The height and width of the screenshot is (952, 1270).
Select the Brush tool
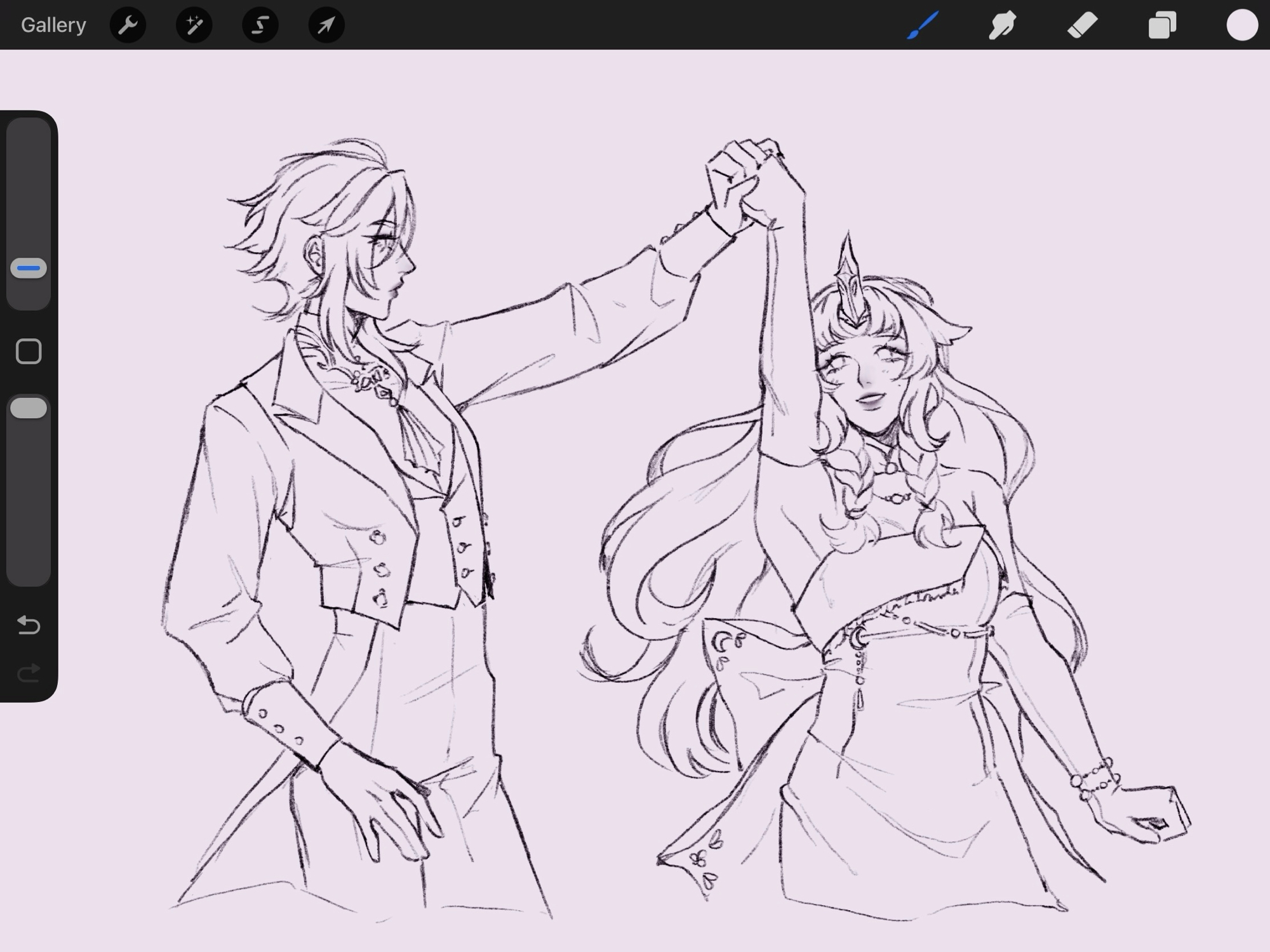click(x=923, y=25)
